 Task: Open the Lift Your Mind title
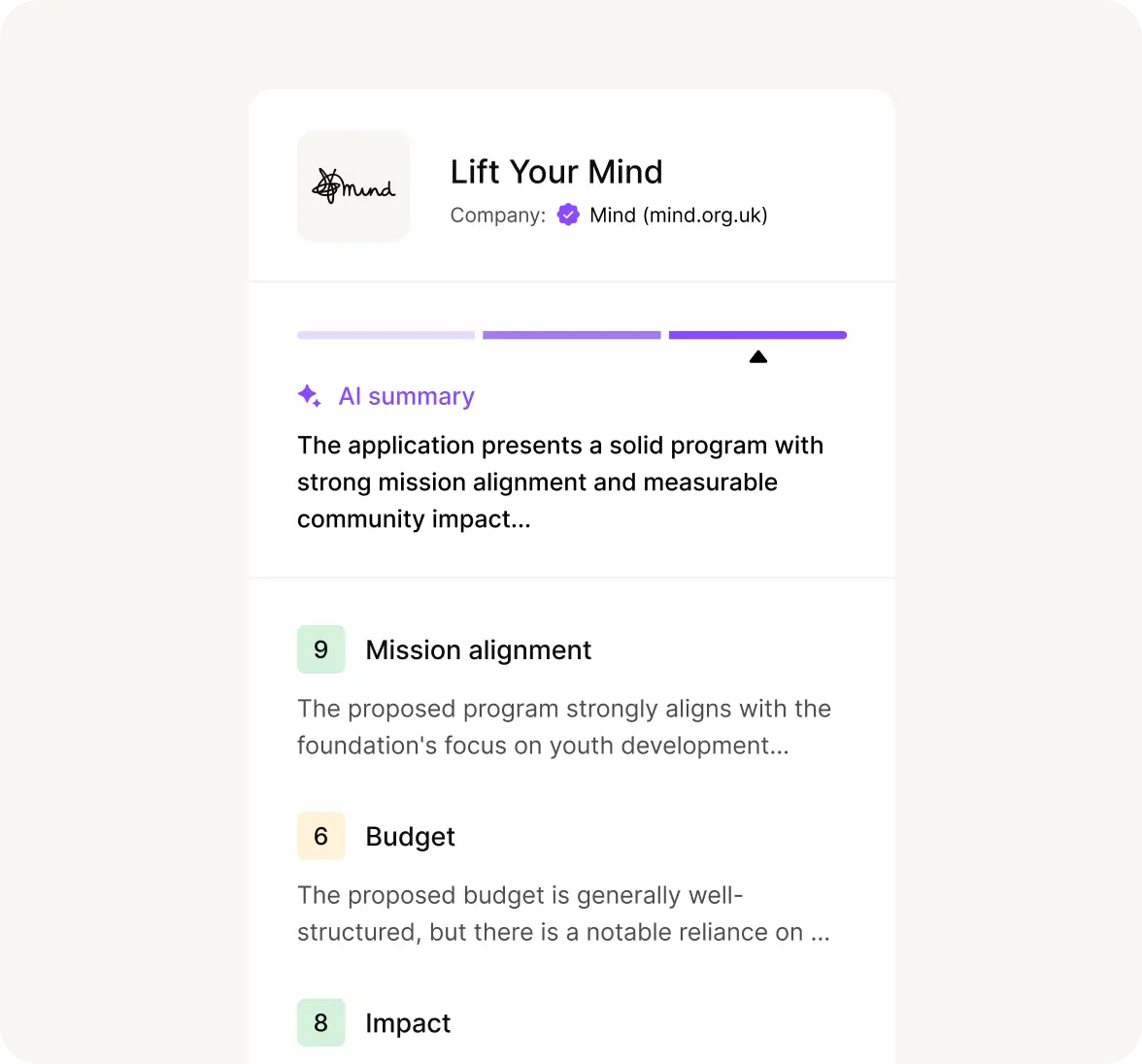tap(556, 173)
